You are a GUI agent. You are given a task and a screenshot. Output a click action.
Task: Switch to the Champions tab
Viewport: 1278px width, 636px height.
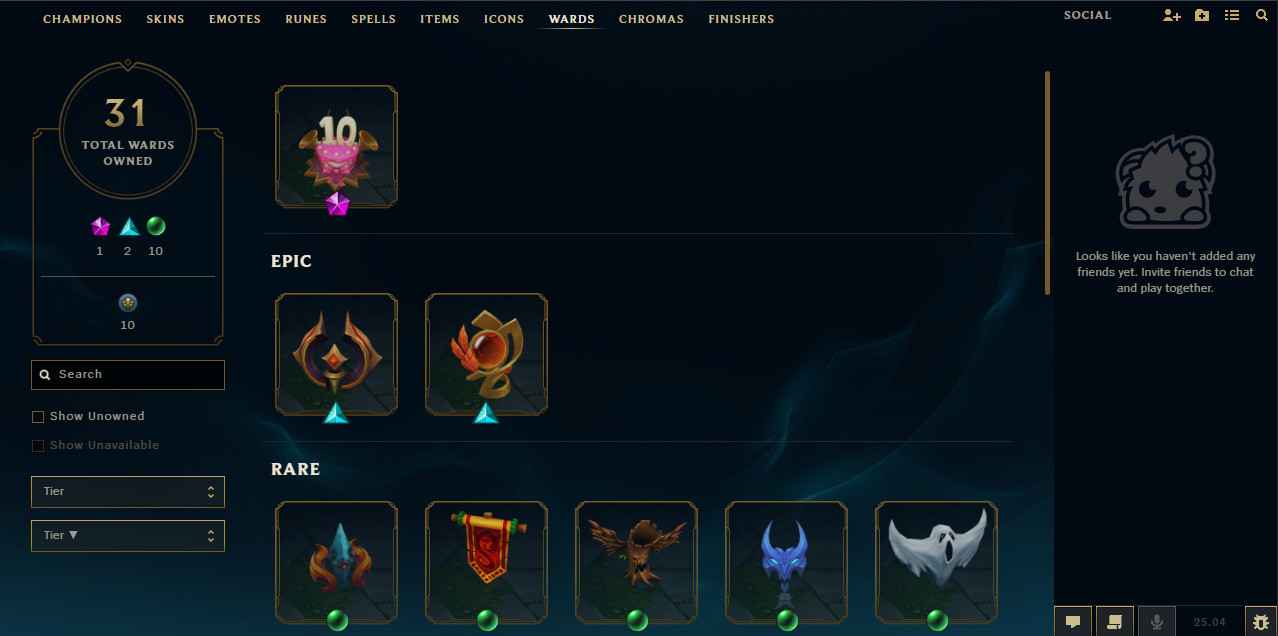82,19
